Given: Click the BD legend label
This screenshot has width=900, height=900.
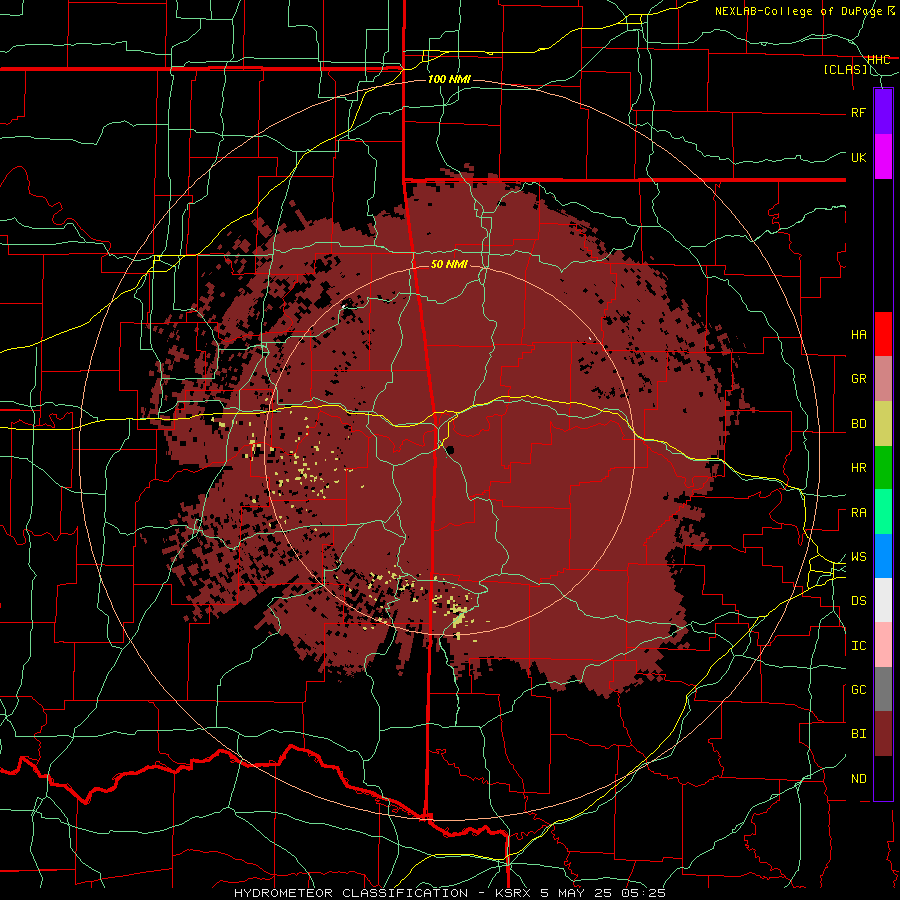Looking at the screenshot, I should (859, 424).
